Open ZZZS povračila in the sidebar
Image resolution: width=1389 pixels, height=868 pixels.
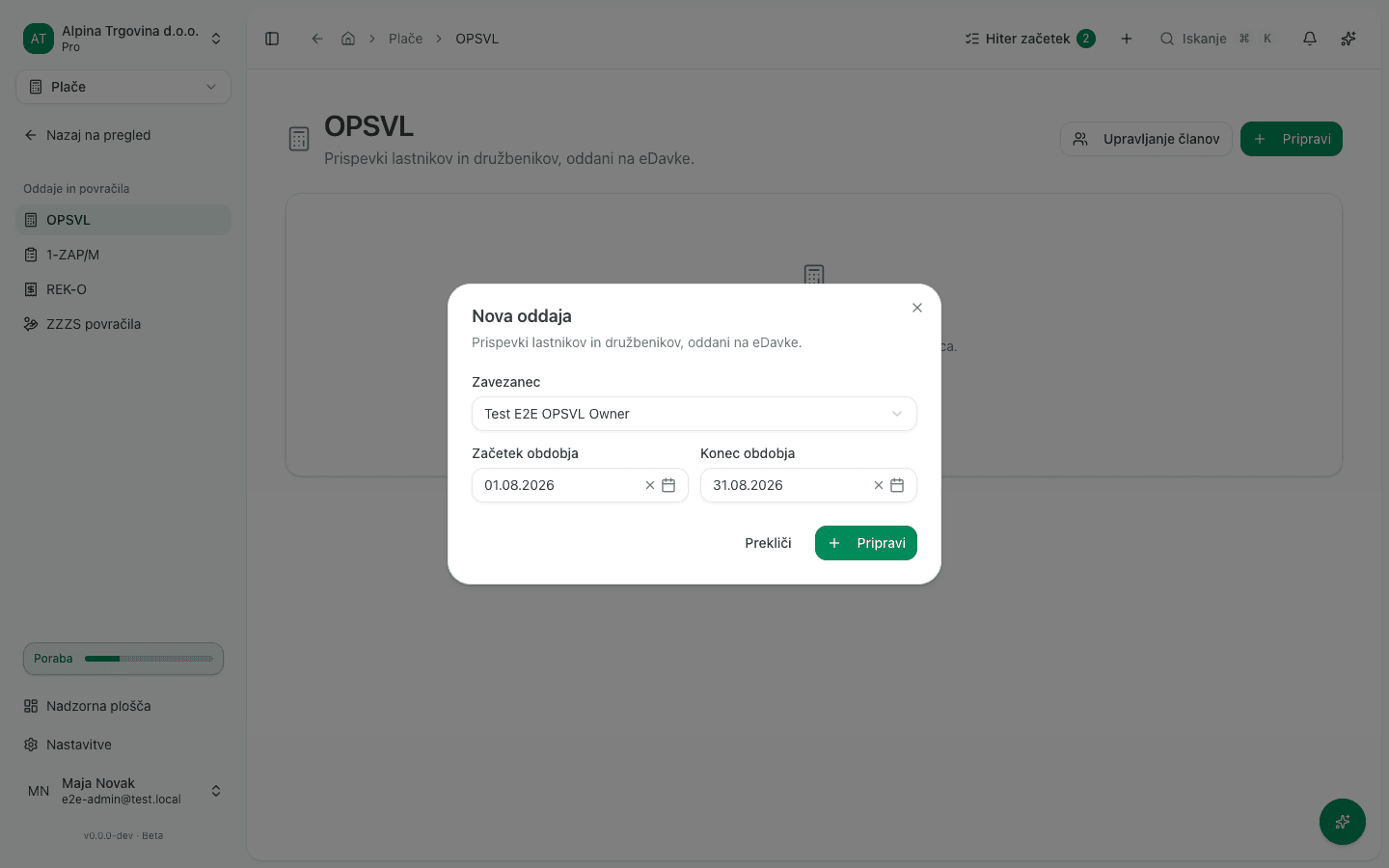point(123,324)
